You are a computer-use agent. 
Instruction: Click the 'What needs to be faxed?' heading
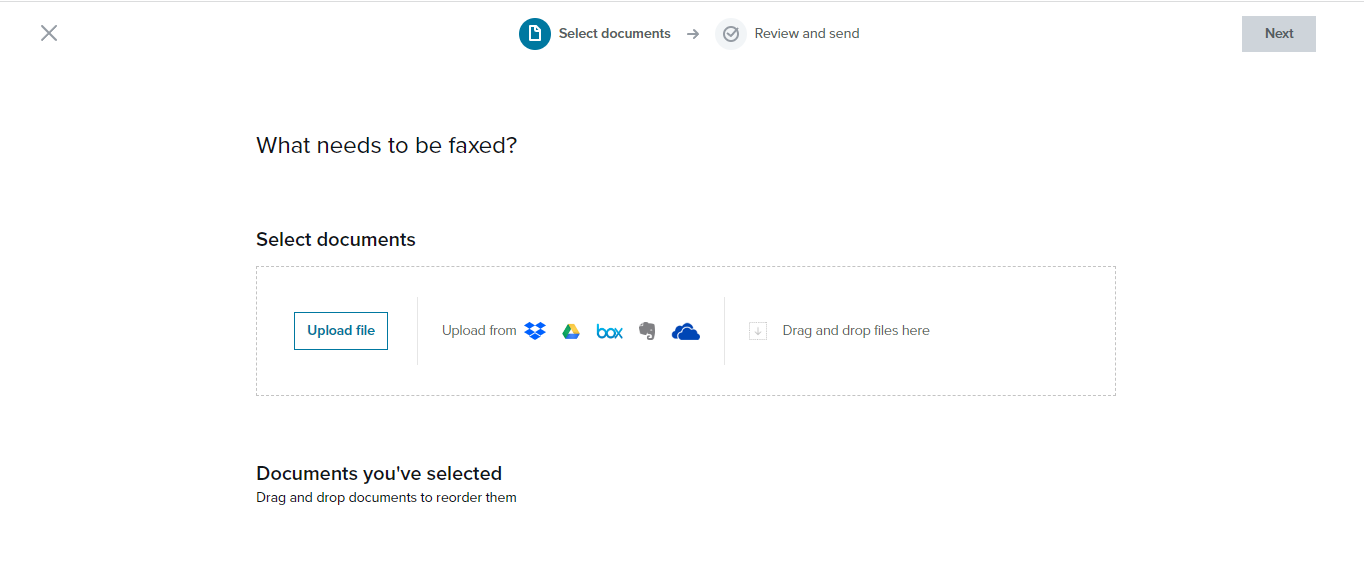[x=386, y=145]
